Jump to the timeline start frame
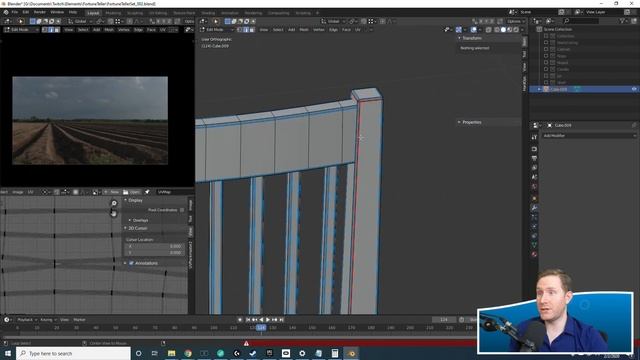This screenshot has height=360, width=640. 248,320
